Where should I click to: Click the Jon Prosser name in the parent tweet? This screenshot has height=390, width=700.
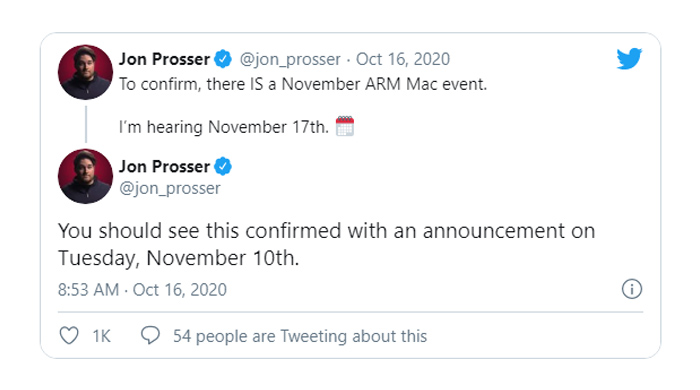tap(164, 59)
